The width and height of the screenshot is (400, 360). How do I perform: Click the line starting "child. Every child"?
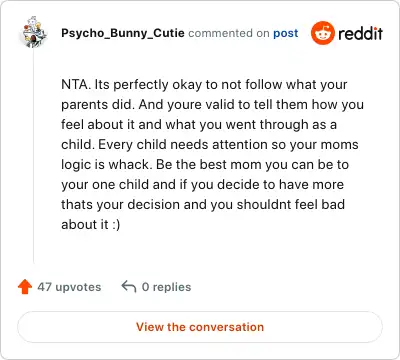[x=210, y=145]
